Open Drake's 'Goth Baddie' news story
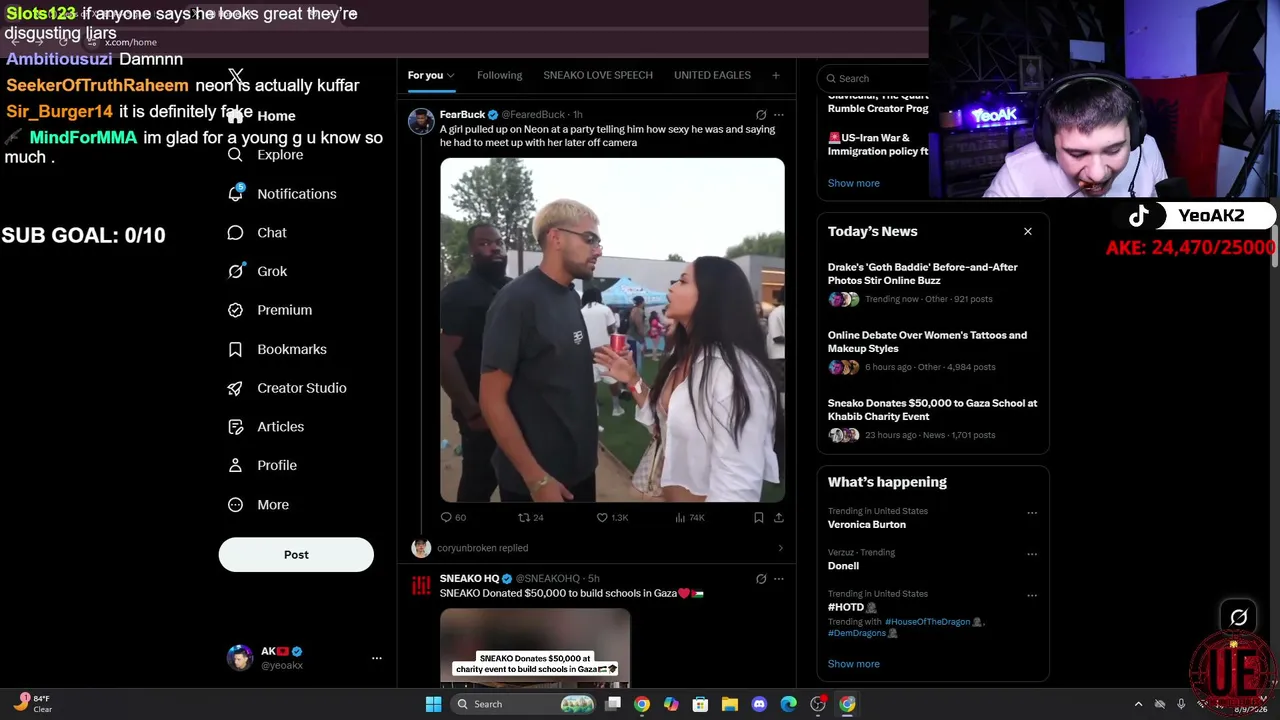 pos(932,283)
